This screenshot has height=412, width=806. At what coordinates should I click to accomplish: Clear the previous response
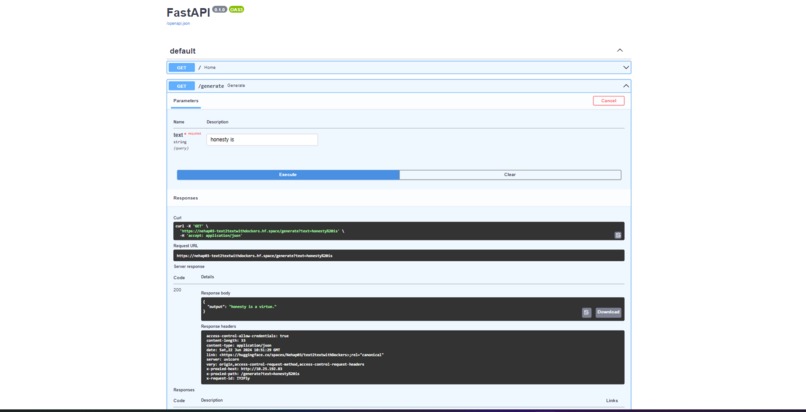point(510,175)
